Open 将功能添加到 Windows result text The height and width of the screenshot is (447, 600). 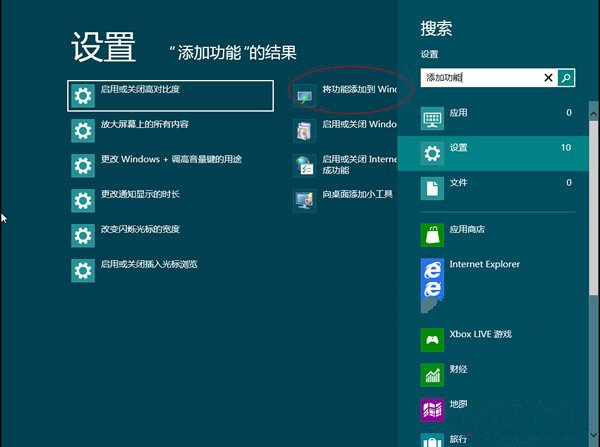359,89
